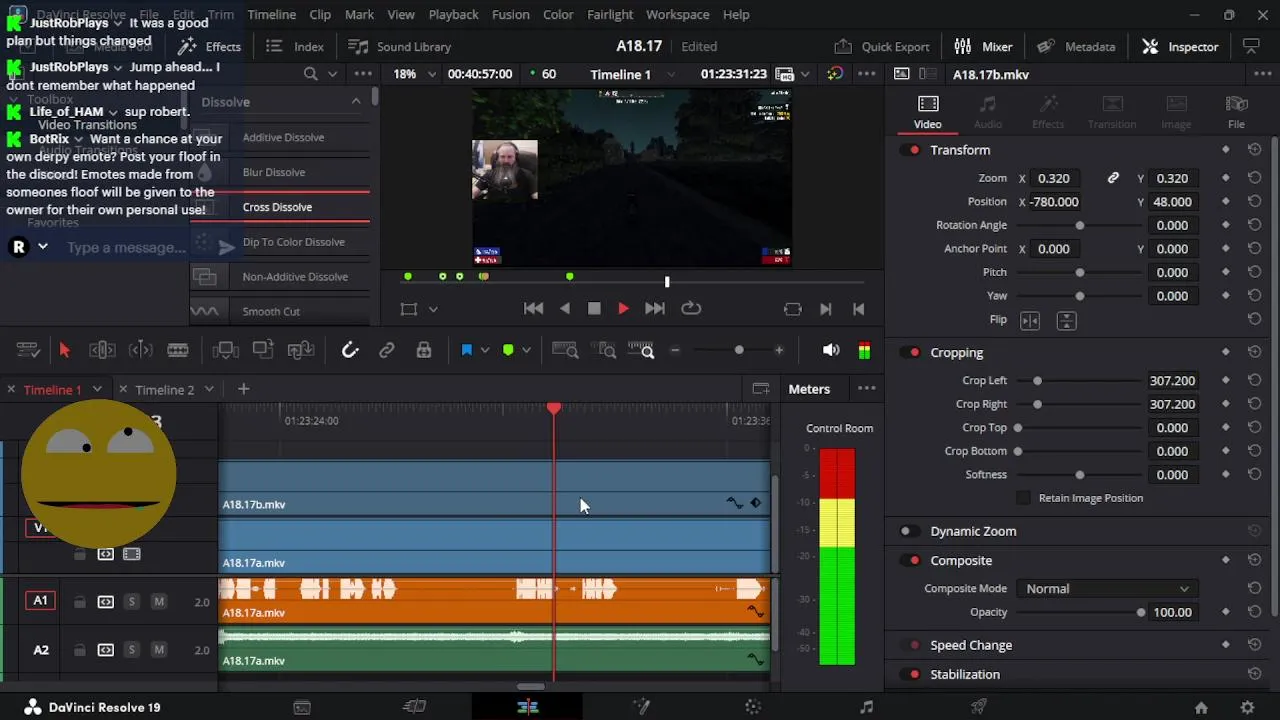Enable Retain Image Position checkbox
This screenshot has height=720, width=1280.
[1023, 498]
